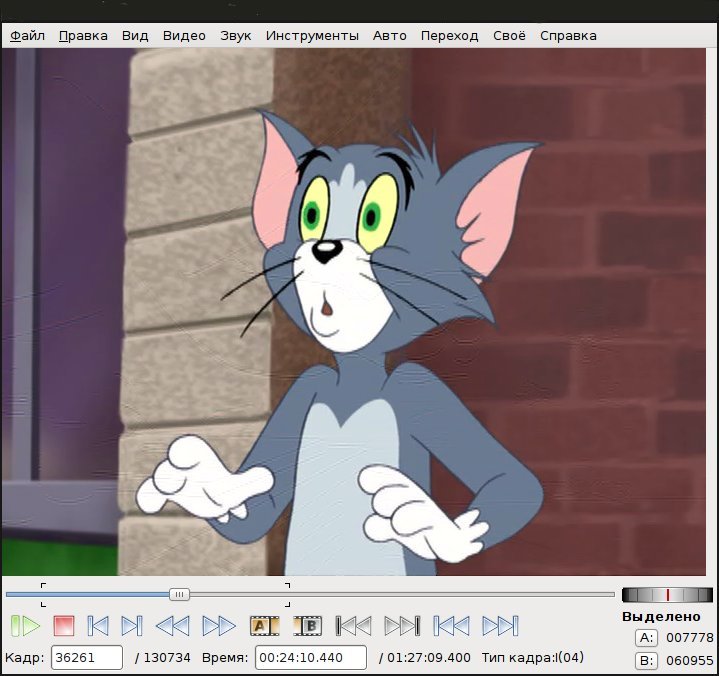This screenshot has width=719, height=676.
Task: Open the Авто menu
Action: click(389, 35)
